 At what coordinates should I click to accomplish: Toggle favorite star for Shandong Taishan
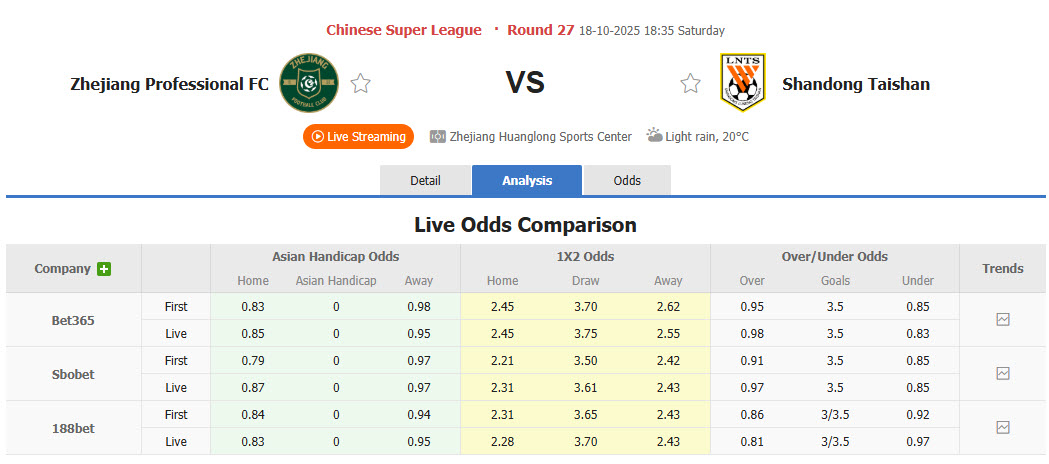click(690, 84)
